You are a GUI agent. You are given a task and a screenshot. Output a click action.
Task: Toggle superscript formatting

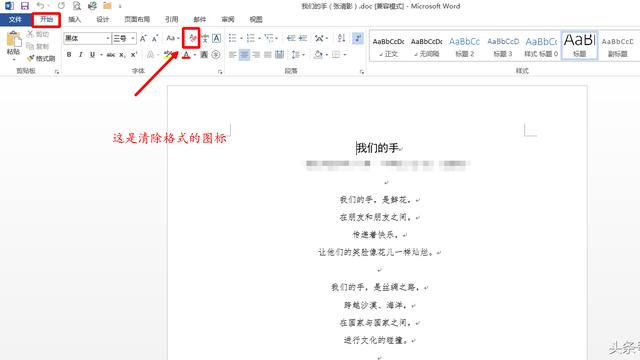pyautogui.click(x=134, y=55)
